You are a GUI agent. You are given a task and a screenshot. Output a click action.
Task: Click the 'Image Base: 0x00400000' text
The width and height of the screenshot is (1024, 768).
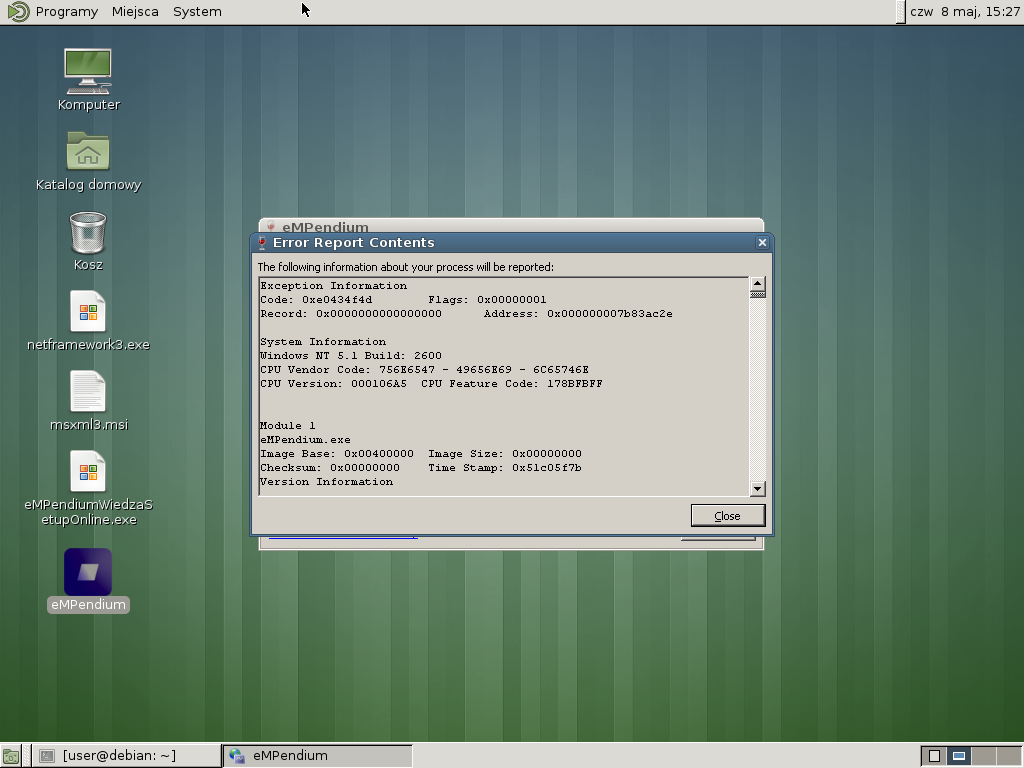pyautogui.click(x=337, y=454)
